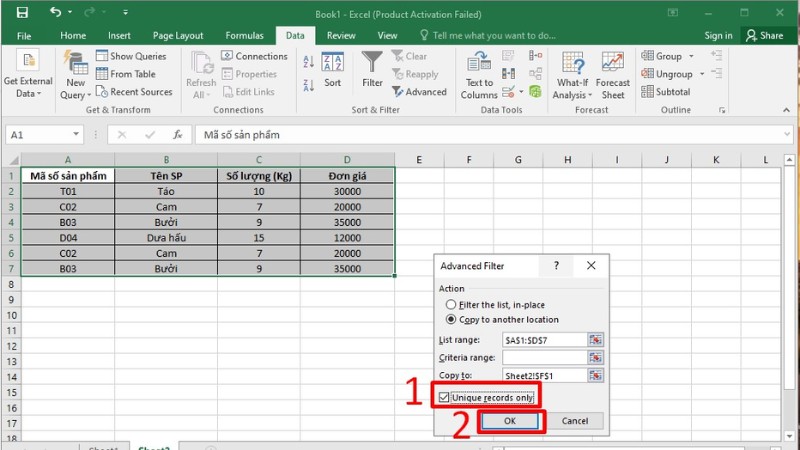Open the Formulas ribbon tab

(244, 35)
